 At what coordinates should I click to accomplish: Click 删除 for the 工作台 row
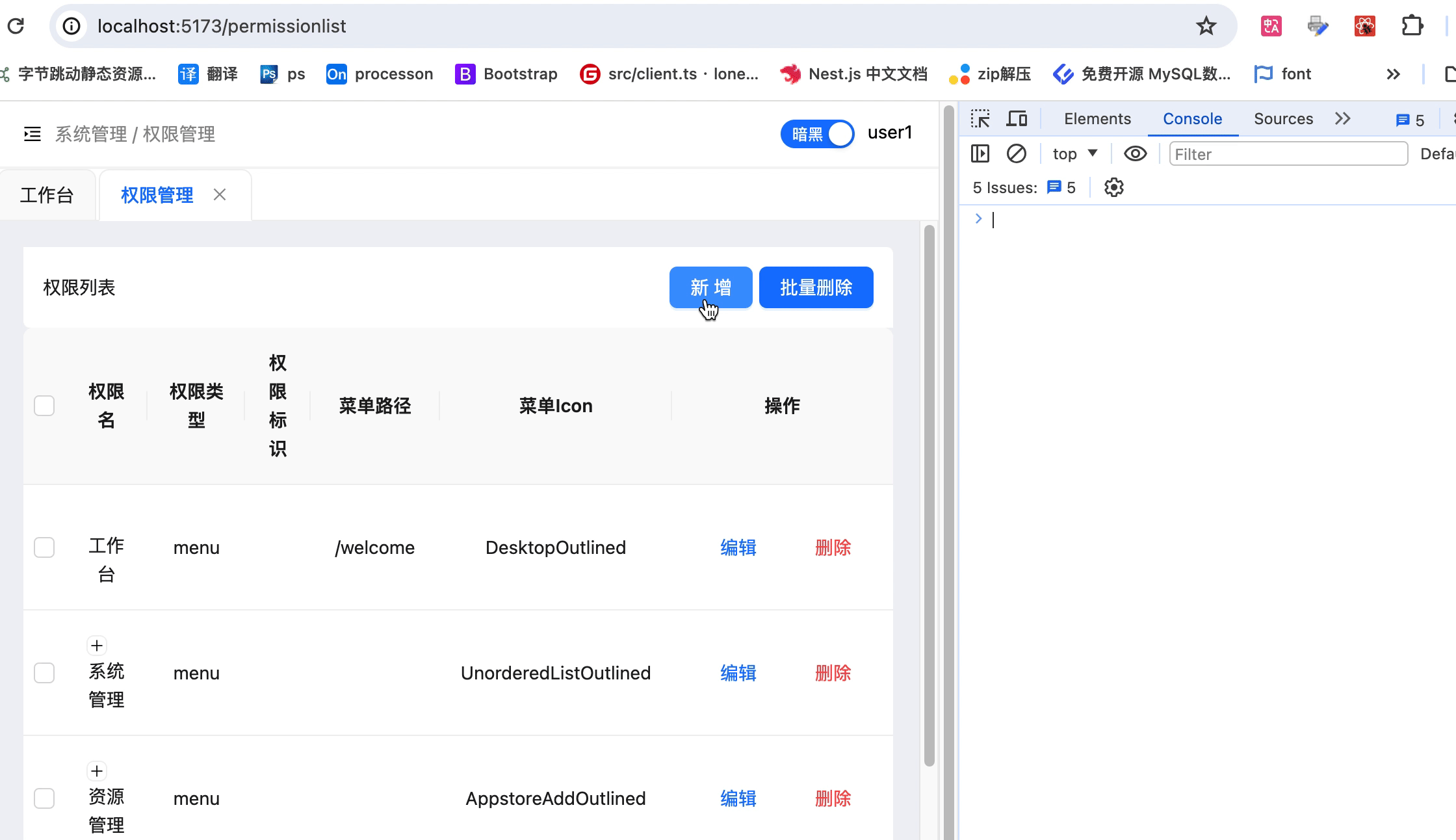point(833,547)
